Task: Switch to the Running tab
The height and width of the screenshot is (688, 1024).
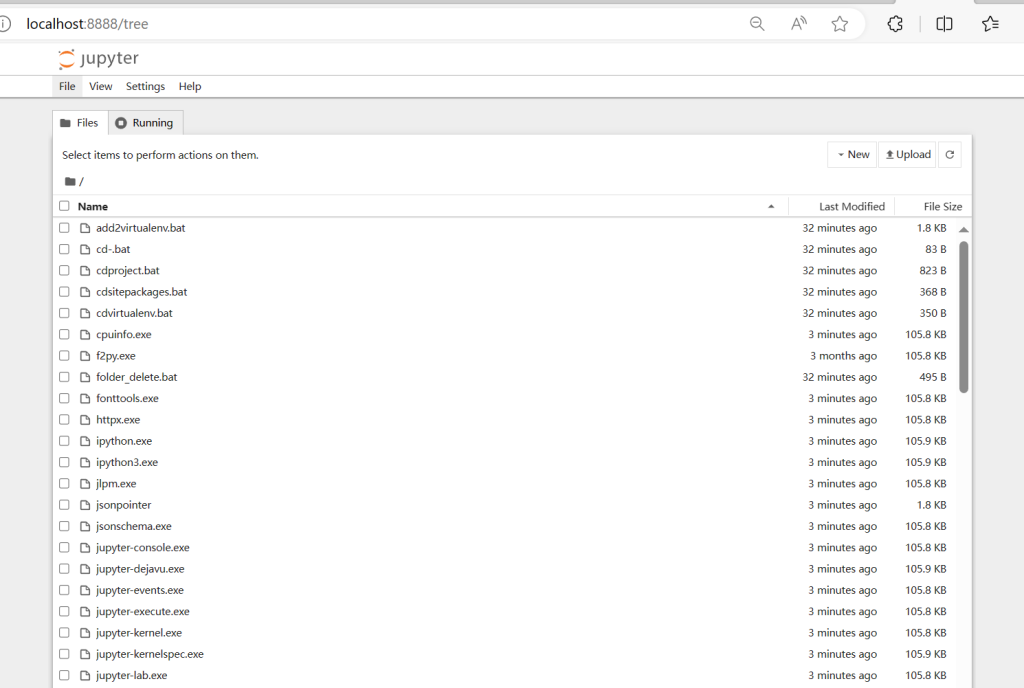Action: (145, 123)
